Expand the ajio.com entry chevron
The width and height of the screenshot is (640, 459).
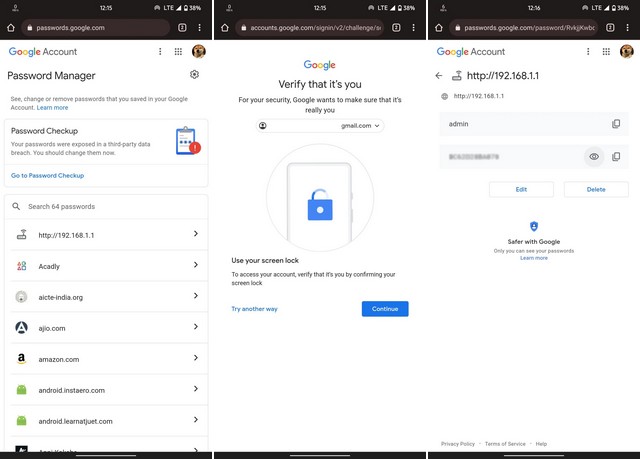(196, 326)
